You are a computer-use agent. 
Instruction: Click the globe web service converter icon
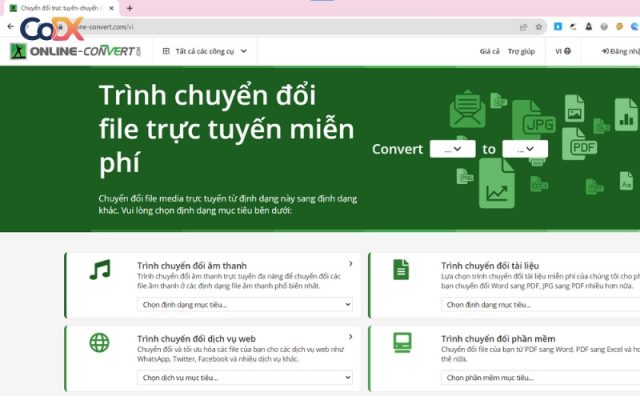click(100, 342)
